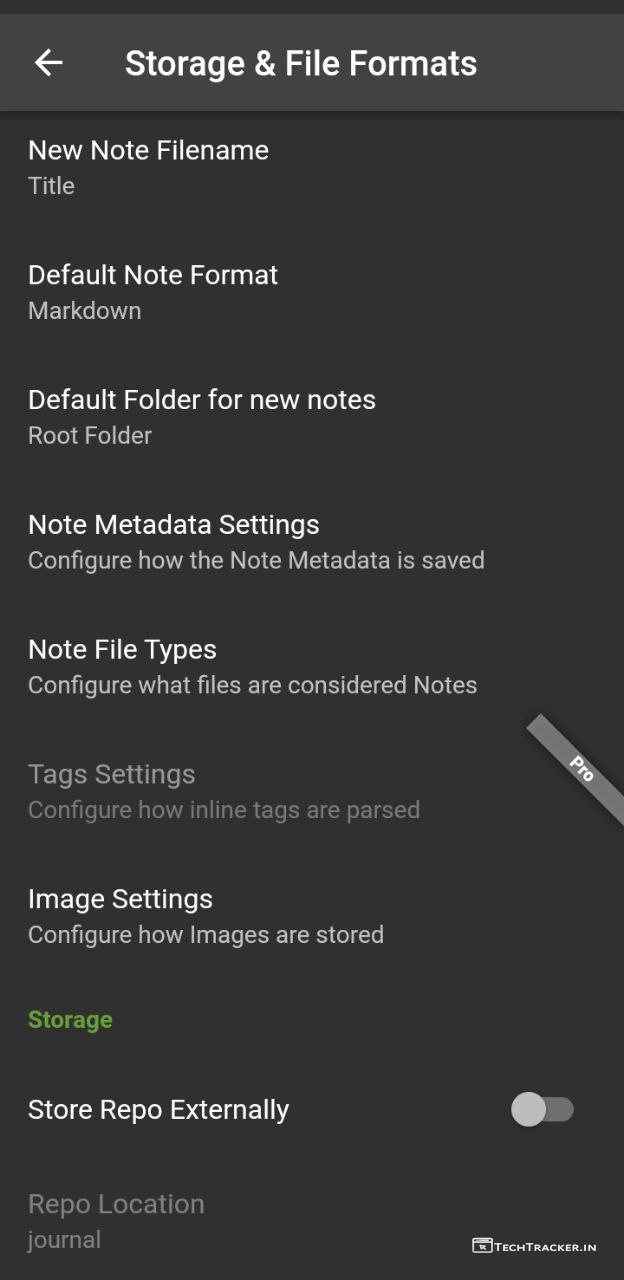This screenshot has height=1280, width=624.
Task: Open the Tags Settings entry
Action: [x=112, y=775]
